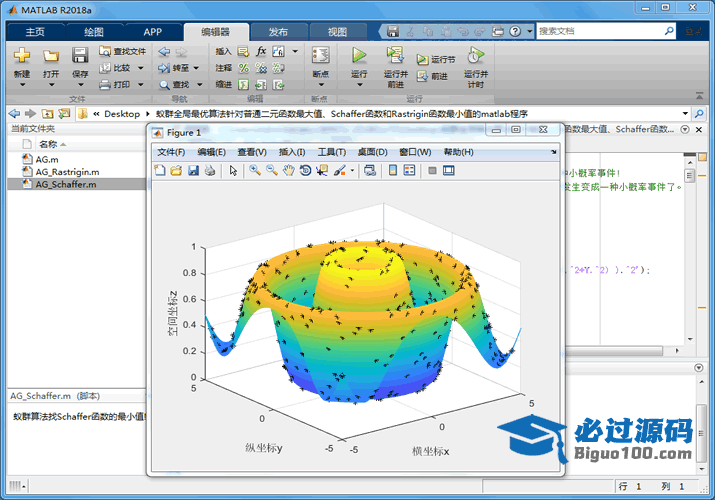
Task: Click the 保存 (Save) floppy icon
Action: [80, 56]
